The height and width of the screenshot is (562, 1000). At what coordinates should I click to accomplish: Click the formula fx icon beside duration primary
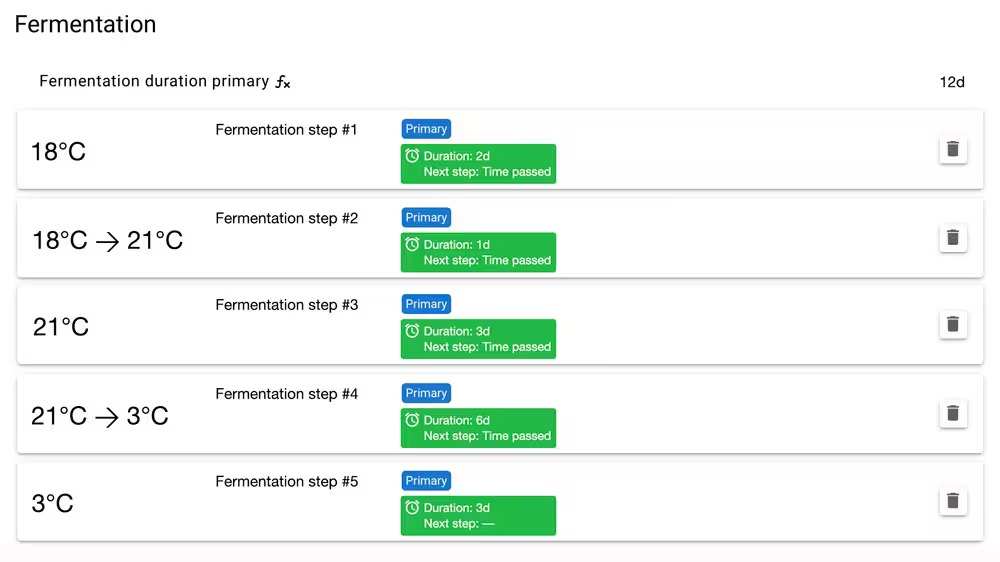(x=283, y=82)
